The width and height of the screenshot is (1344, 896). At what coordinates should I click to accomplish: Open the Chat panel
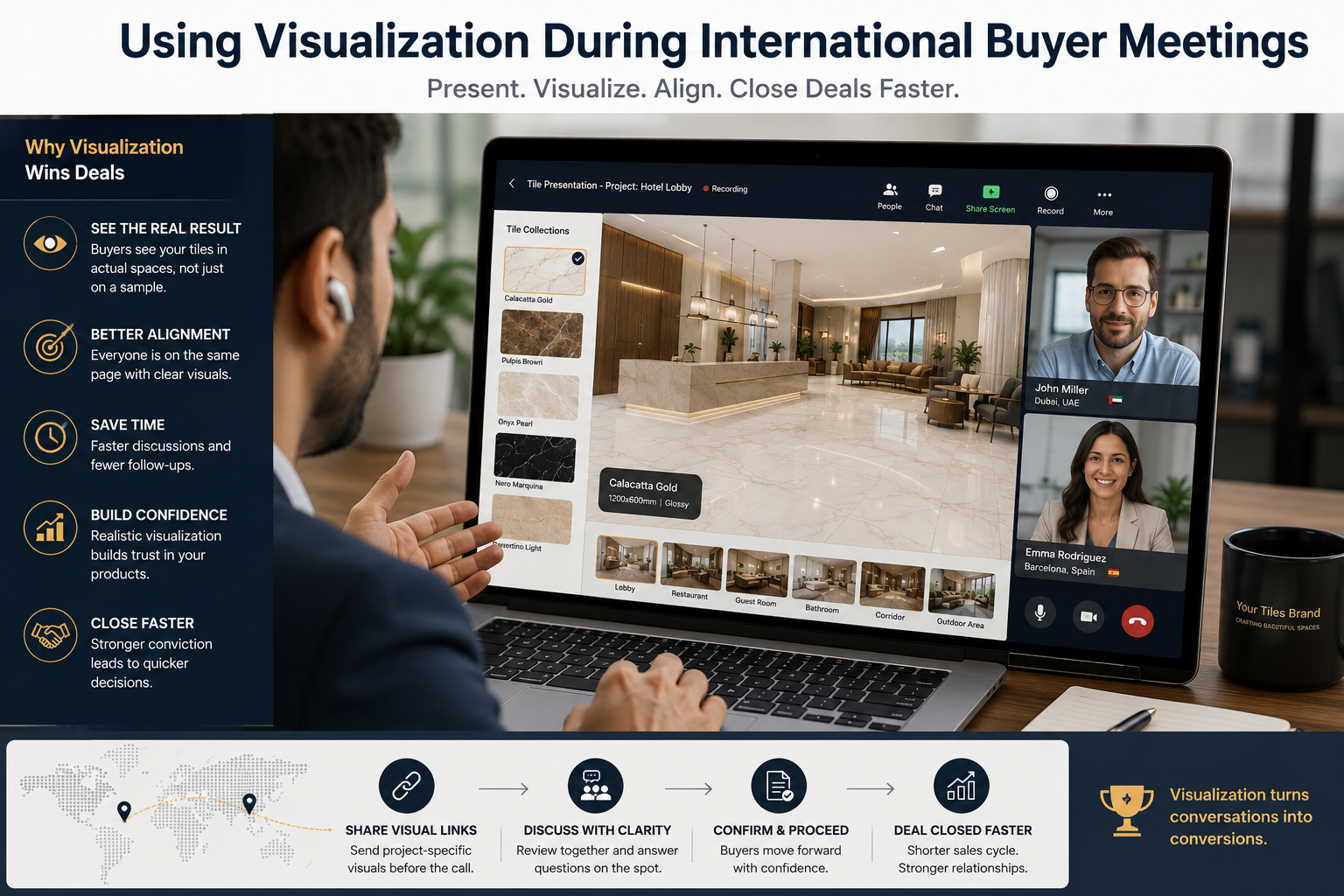click(x=934, y=197)
